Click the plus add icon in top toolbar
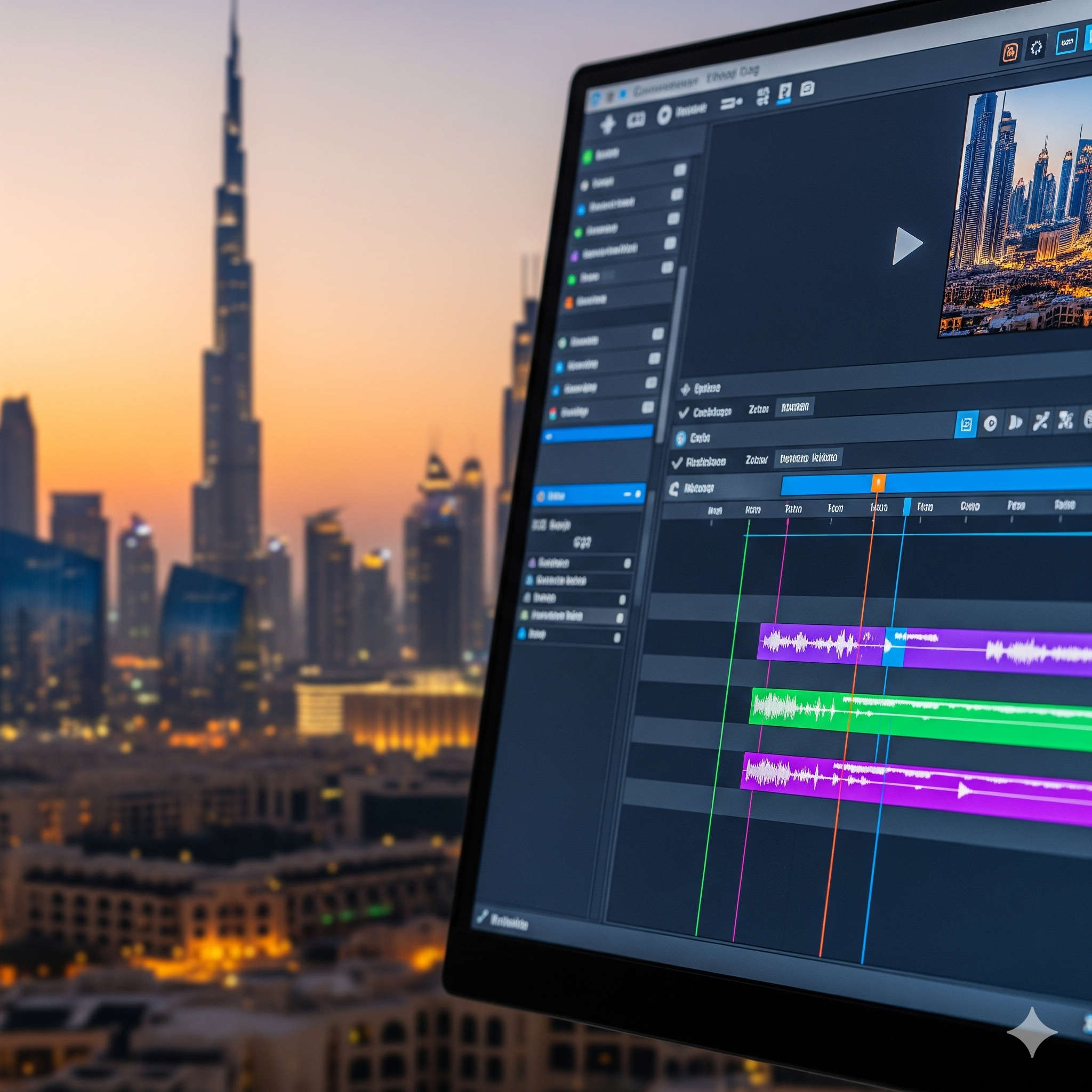 (x=608, y=124)
